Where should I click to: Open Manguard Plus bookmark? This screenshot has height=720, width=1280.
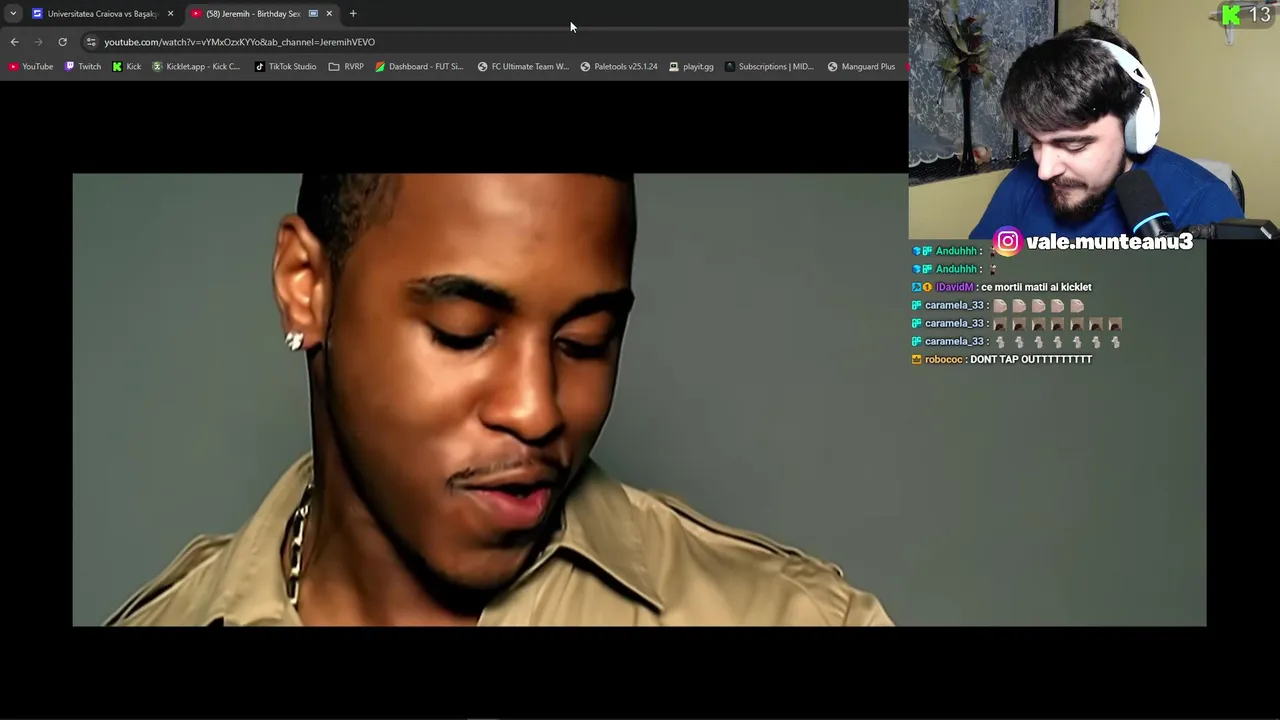click(x=861, y=67)
